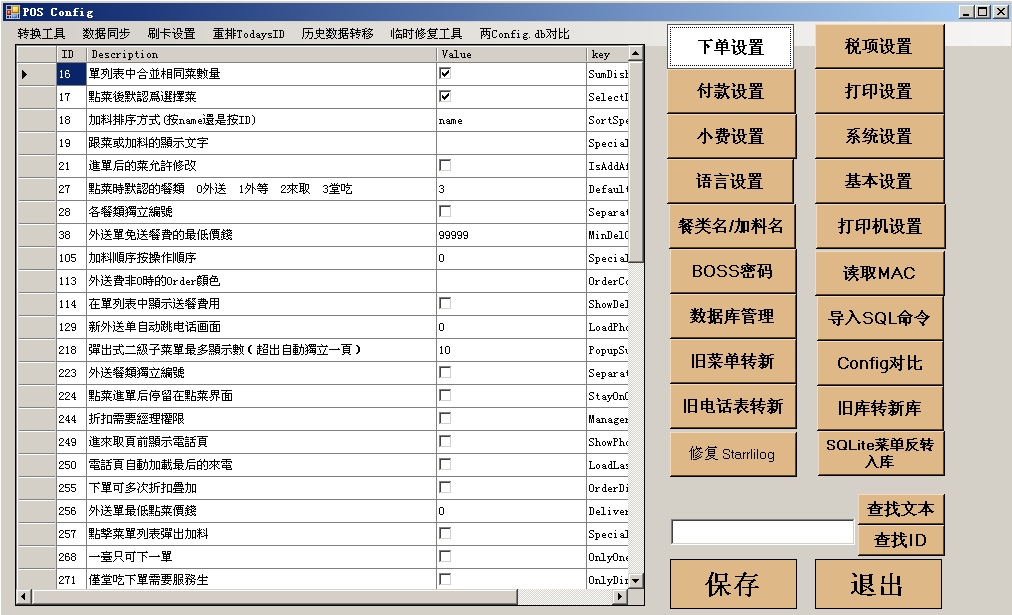
Task: Open the 打印机设置 panel
Action: pyautogui.click(x=879, y=227)
